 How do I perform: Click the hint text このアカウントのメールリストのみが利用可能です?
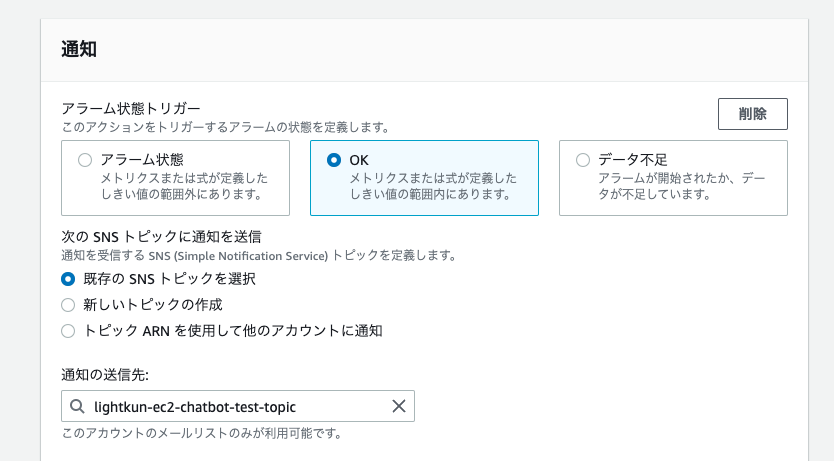point(202,433)
